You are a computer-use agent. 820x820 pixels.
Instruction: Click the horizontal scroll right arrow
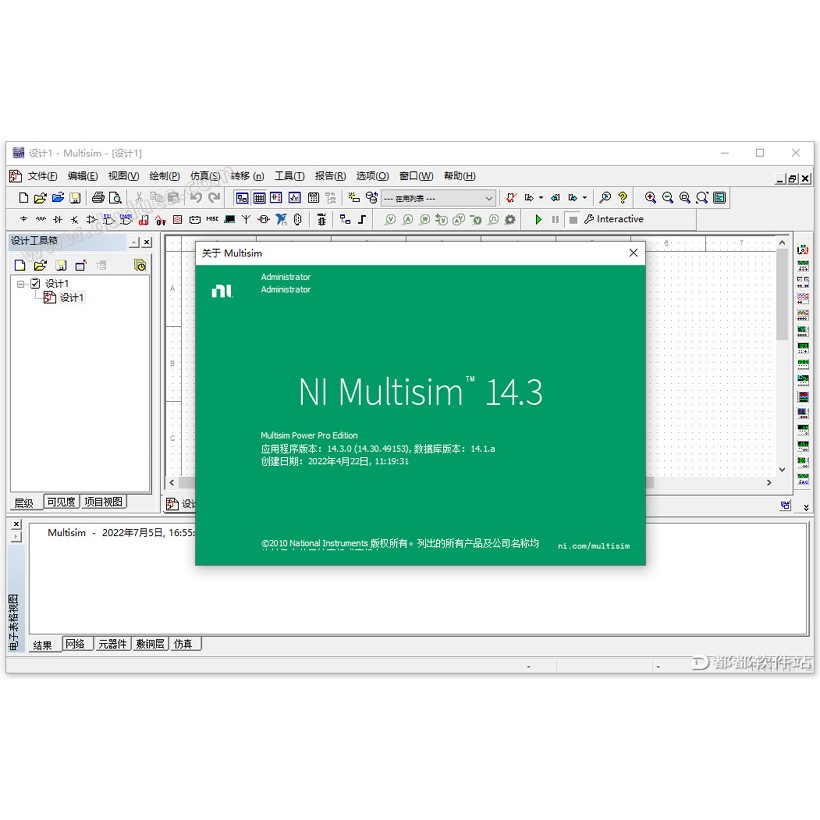(769, 482)
